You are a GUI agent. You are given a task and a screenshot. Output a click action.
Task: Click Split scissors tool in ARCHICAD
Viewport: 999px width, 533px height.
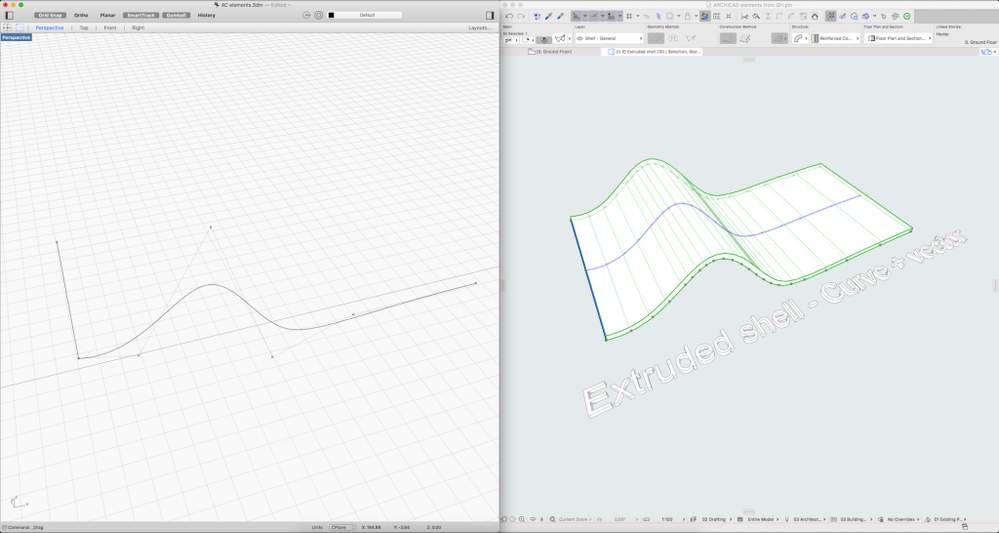click(x=744, y=17)
